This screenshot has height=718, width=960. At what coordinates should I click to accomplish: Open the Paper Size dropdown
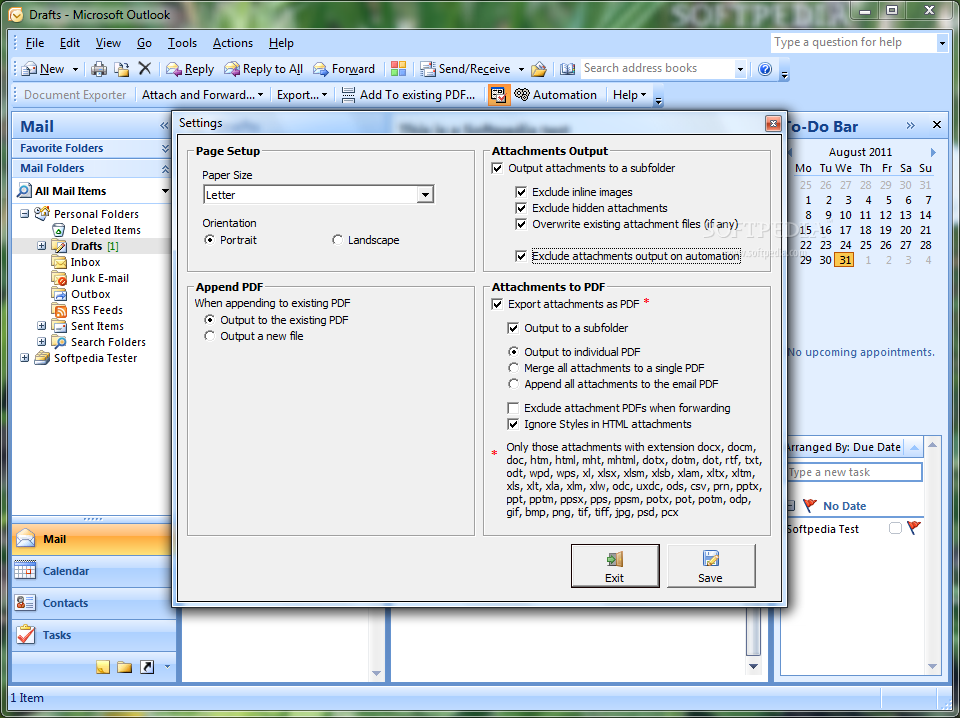pyautogui.click(x=425, y=195)
